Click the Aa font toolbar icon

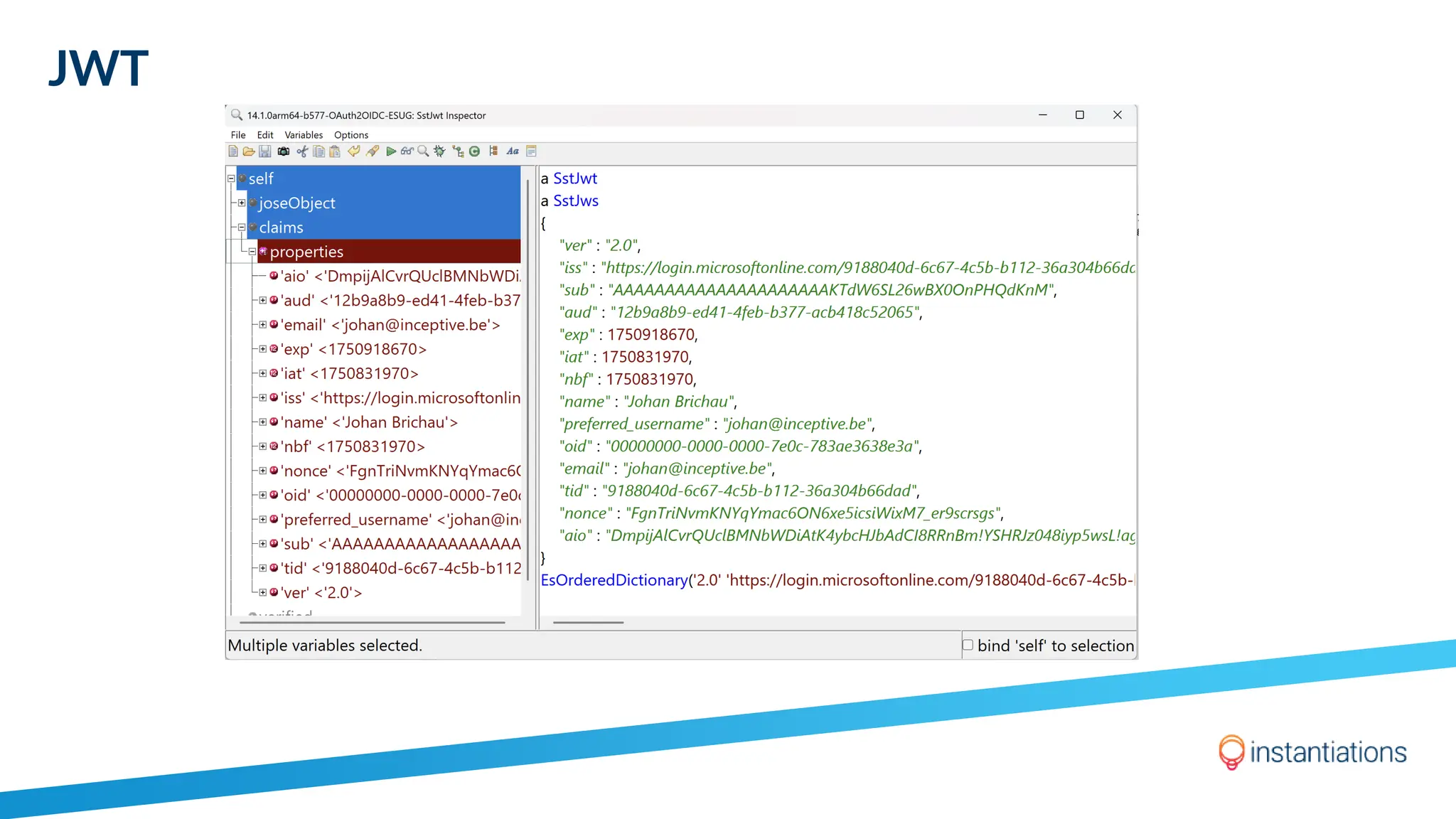click(x=513, y=151)
